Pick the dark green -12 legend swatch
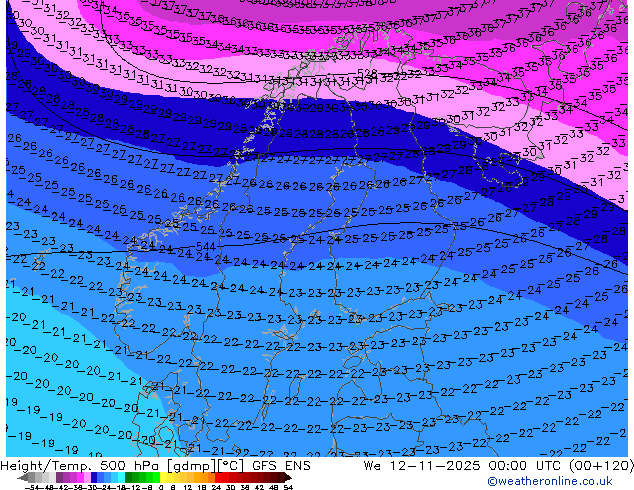Screen dimensions: 634x490 (x=129, y=478)
